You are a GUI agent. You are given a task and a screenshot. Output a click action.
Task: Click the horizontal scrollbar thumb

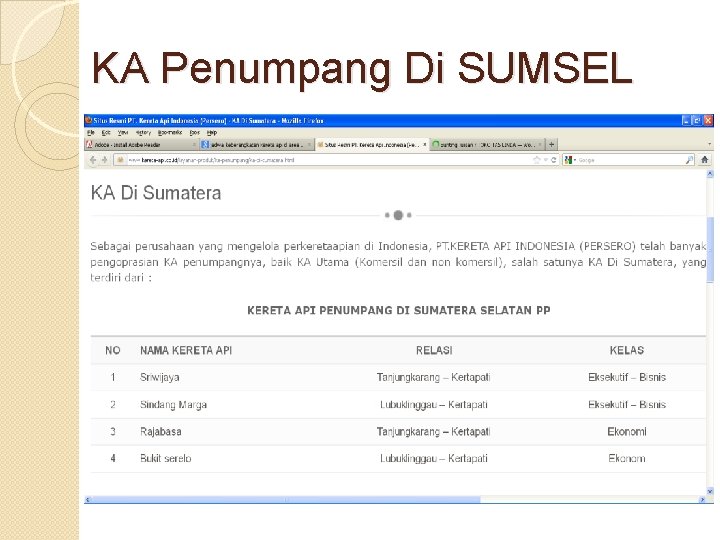[286, 500]
